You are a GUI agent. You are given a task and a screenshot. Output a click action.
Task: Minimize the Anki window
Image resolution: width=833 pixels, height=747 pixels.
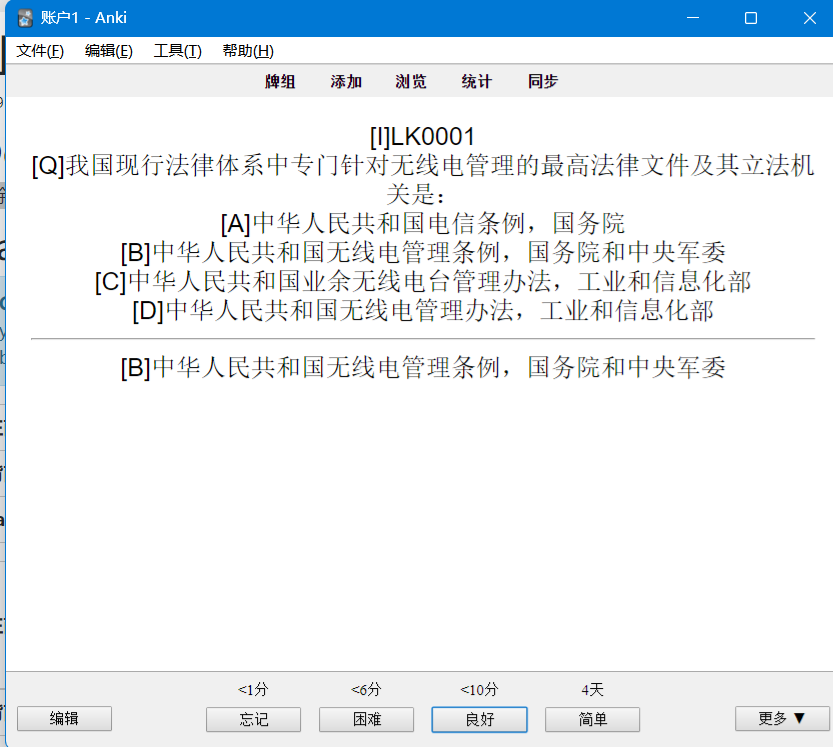coord(693,18)
